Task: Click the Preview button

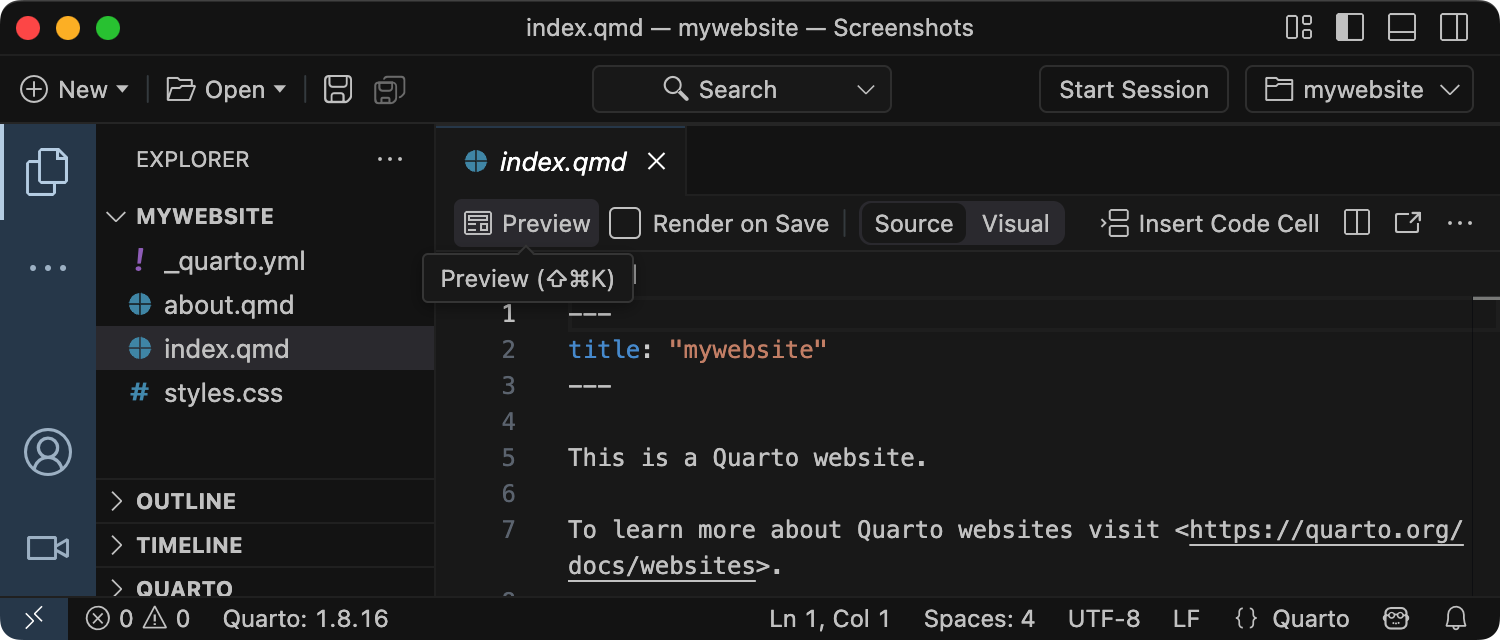Action: tap(528, 223)
